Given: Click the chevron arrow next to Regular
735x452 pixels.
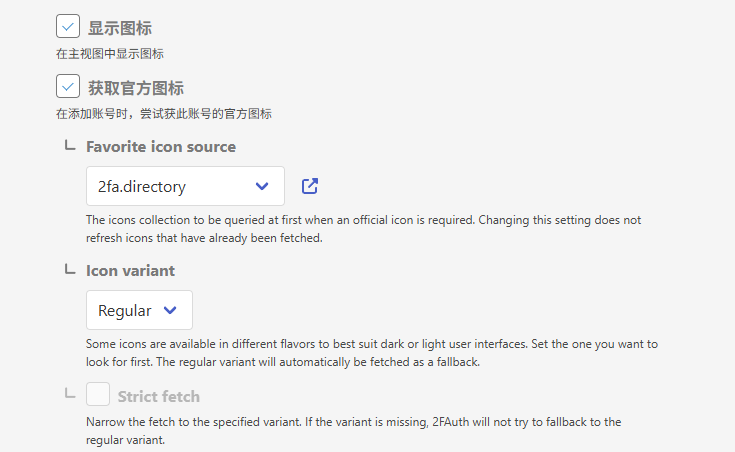Looking at the screenshot, I should pyautogui.click(x=170, y=310).
